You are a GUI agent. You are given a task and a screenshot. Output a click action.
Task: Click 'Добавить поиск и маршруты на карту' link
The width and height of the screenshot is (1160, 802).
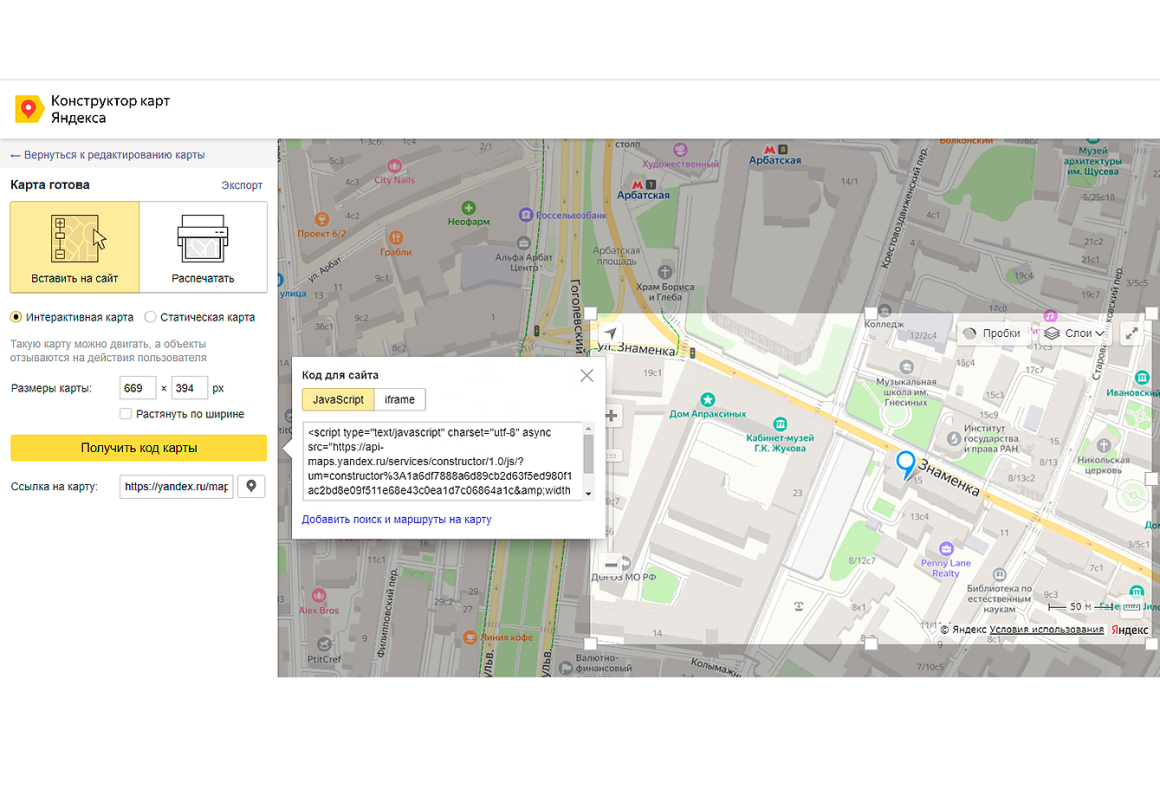397,519
